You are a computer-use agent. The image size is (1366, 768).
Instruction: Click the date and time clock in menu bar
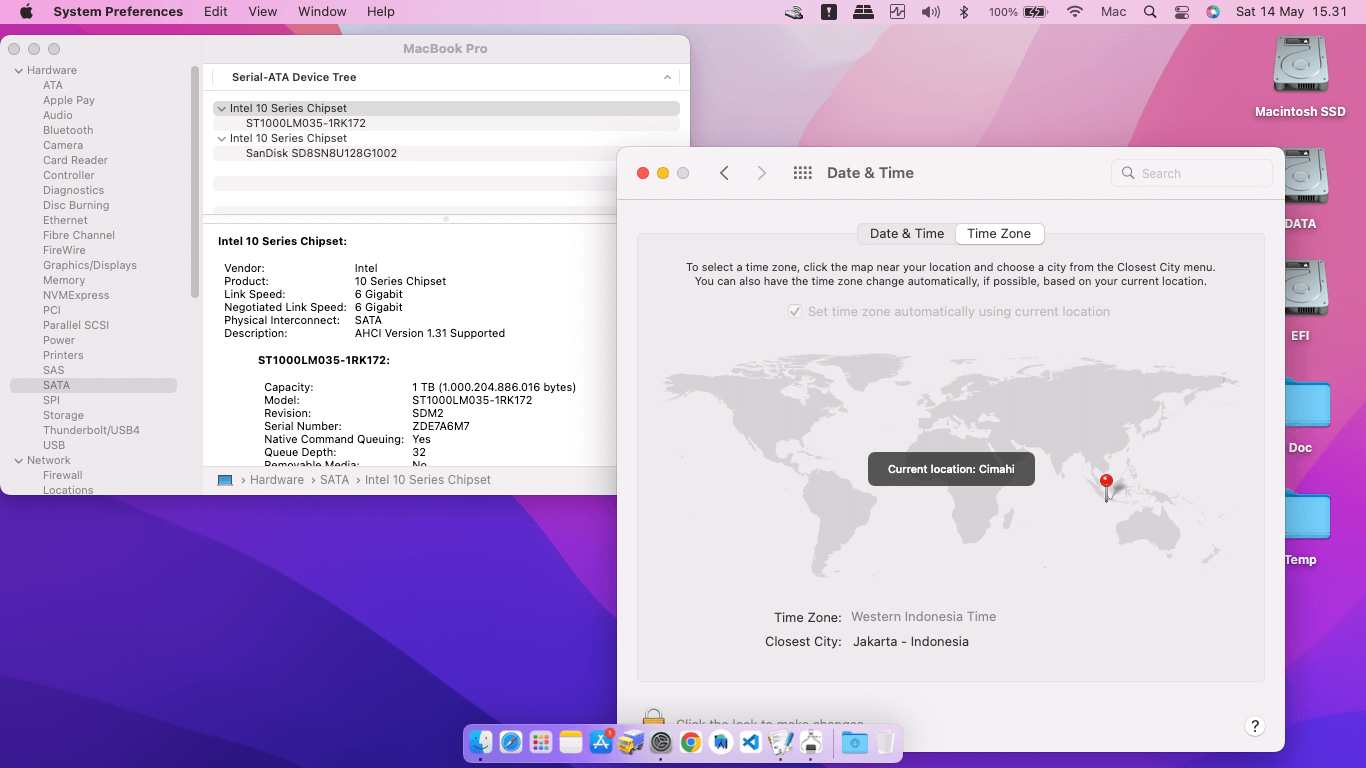pos(1291,12)
